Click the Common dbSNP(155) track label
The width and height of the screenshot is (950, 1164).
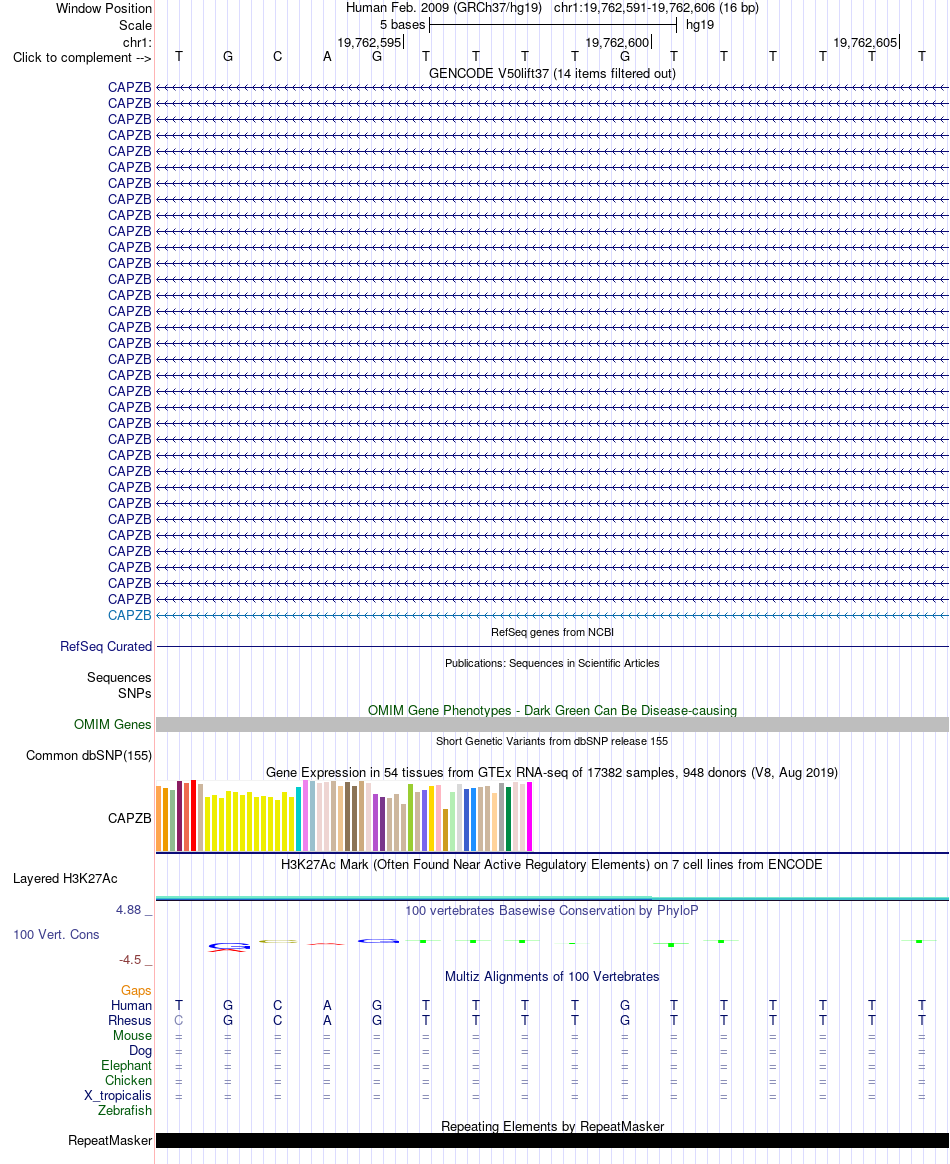[x=89, y=756]
